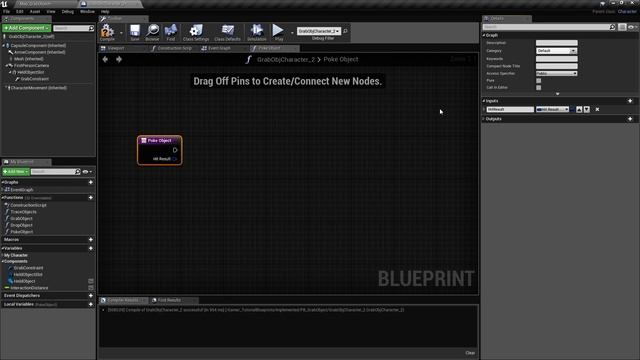Screen dimensions: 640x360
Task: Switch to the Viewport tab
Action: coord(116,48)
